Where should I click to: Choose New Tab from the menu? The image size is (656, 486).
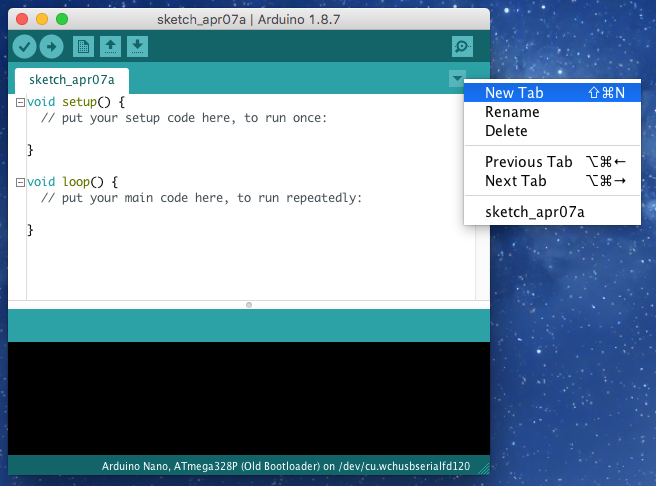(552, 92)
